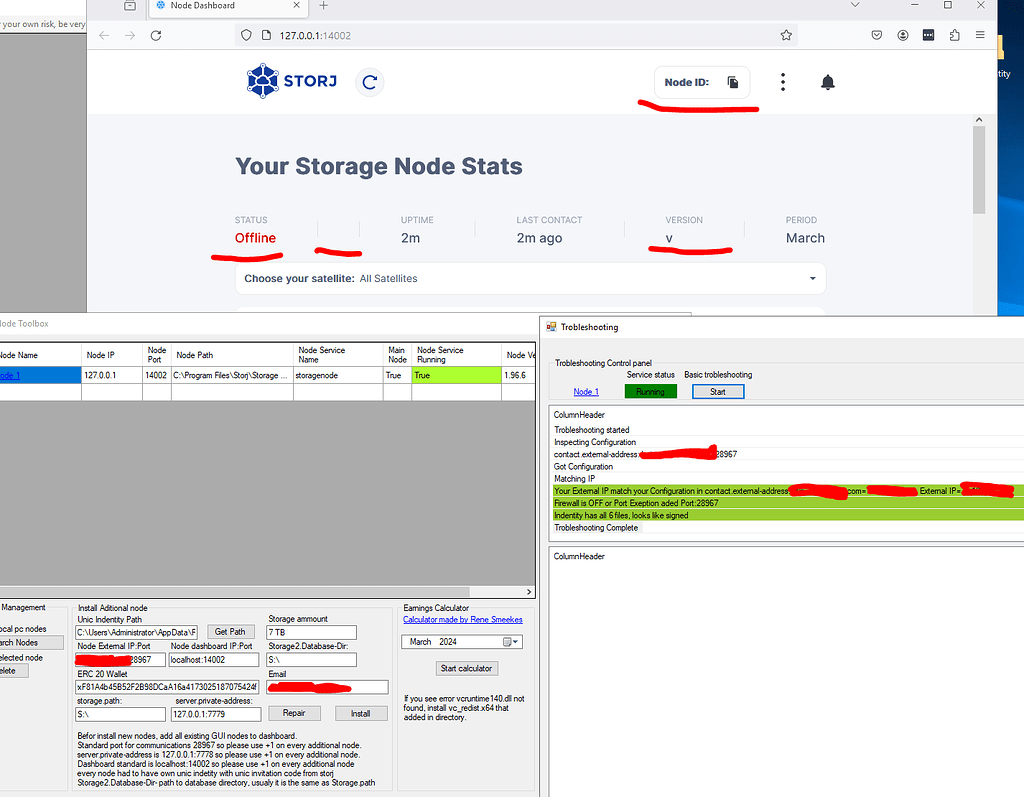Click the Storj dashboard refresh icon
This screenshot has height=797, width=1024.
pyautogui.click(x=370, y=82)
